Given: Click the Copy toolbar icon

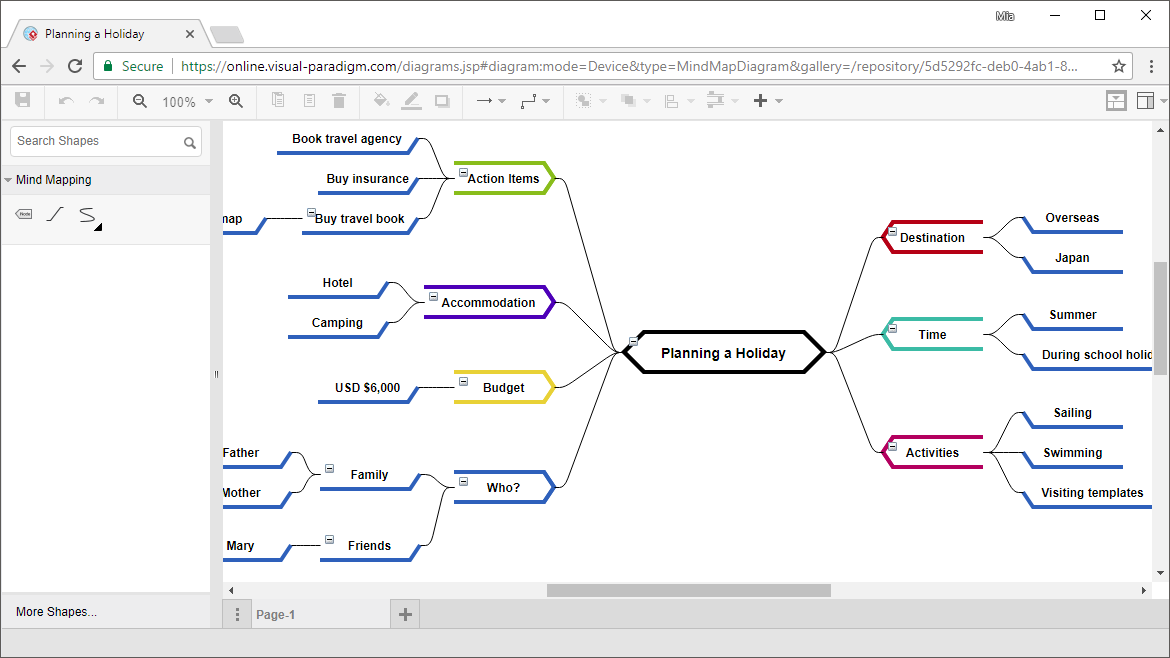Looking at the screenshot, I should click(x=278, y=100).
